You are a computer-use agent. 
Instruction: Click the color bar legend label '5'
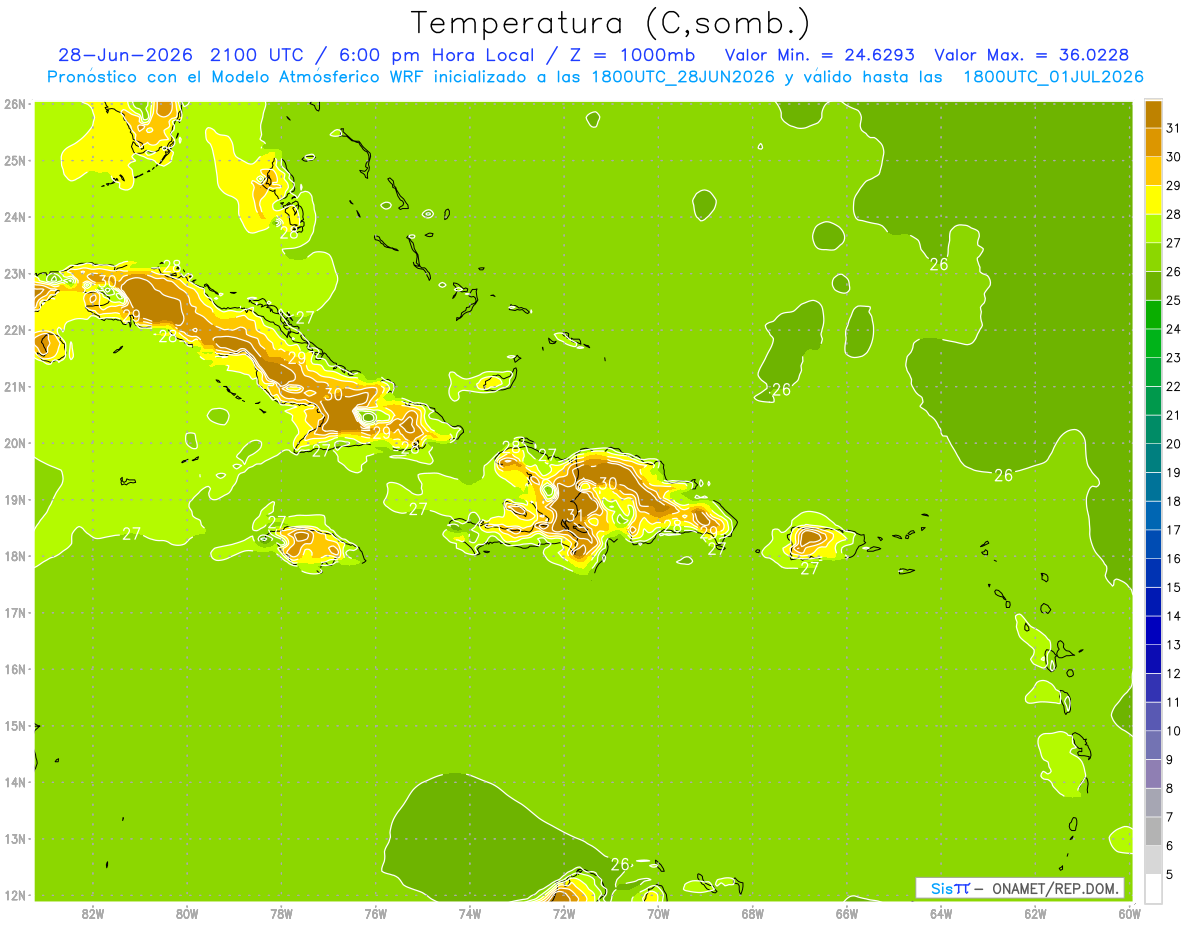[1171, 875]
